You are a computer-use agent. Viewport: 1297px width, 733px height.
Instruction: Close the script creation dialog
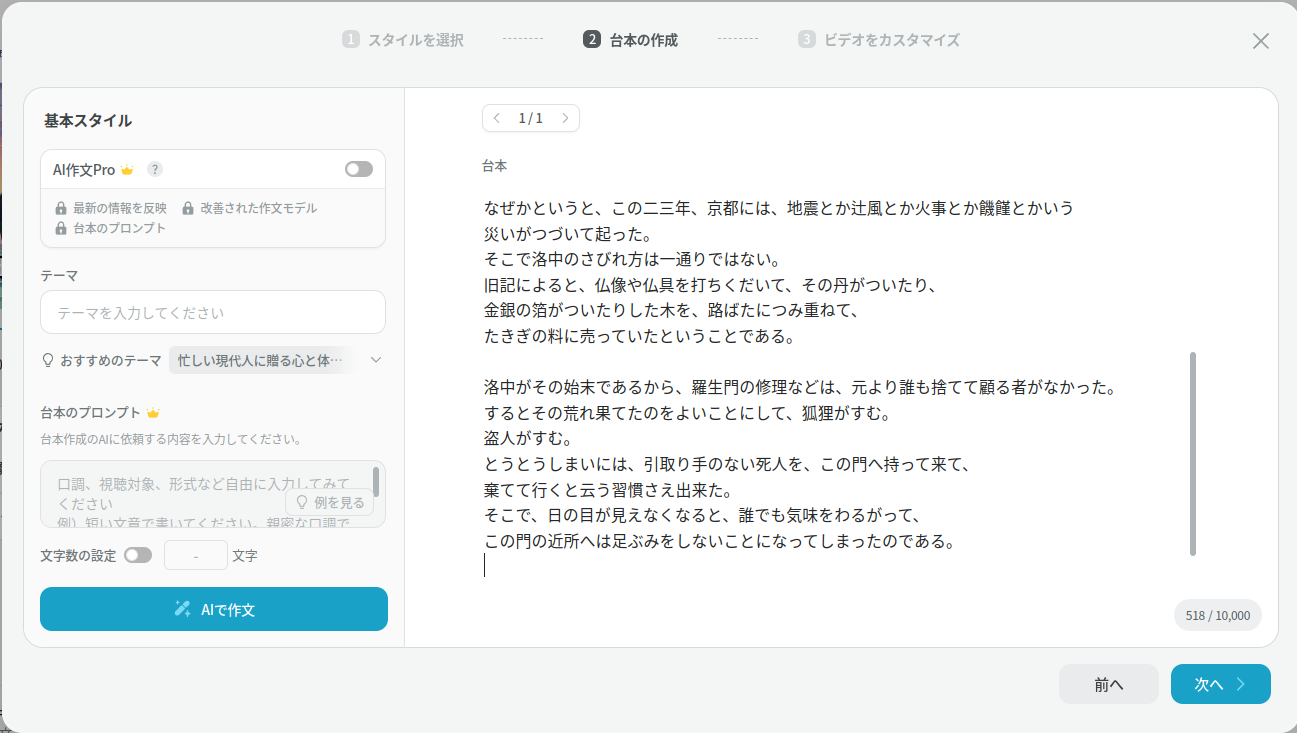pyautogui.click(x=1261, y=41)
